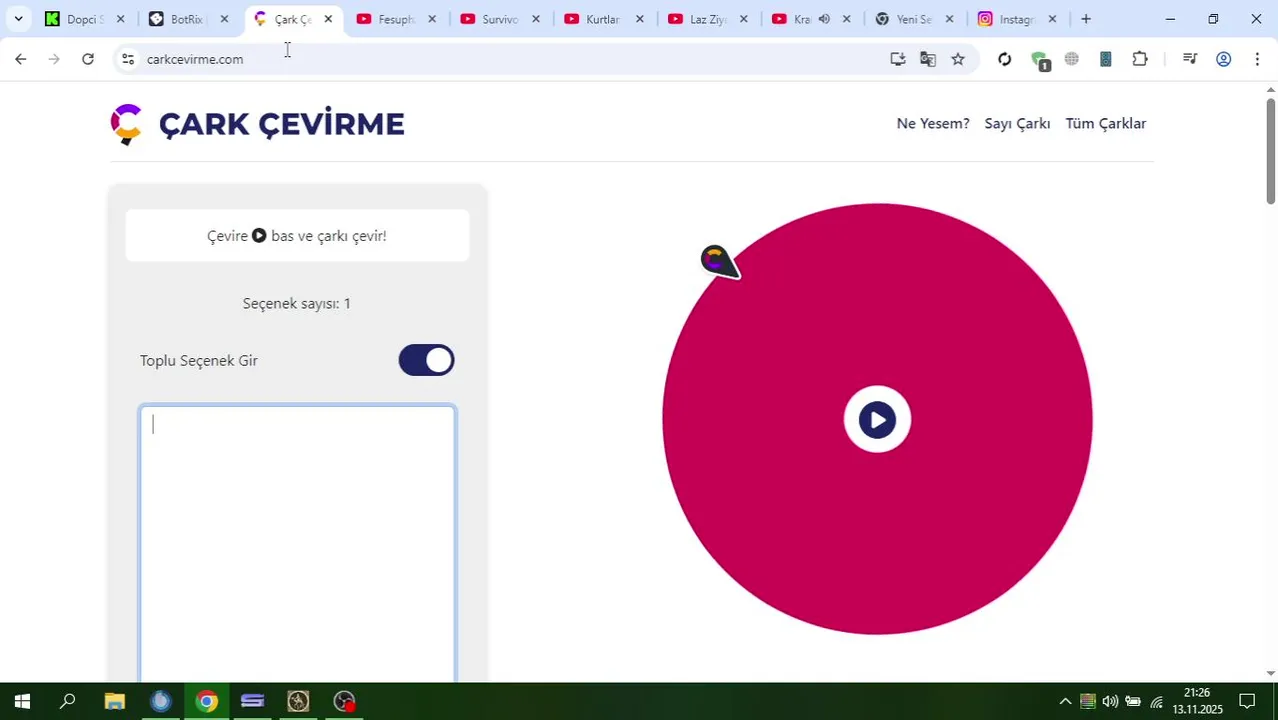Click the ÇARK ÇEVİRME site title
Viewport: 1278px width, 720px height.
pos(282,124)
